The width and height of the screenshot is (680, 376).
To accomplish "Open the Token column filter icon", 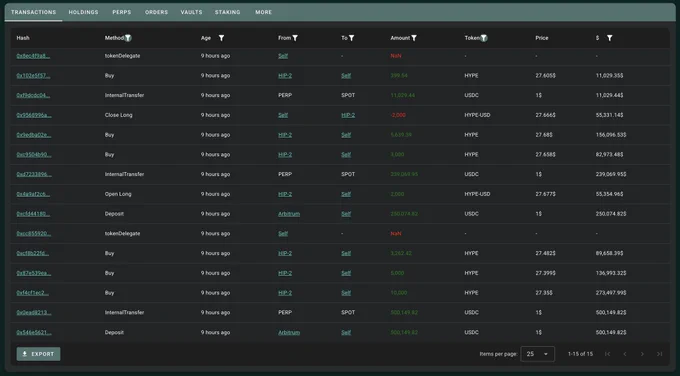I will pyautogui.click(x=484, y=38).
